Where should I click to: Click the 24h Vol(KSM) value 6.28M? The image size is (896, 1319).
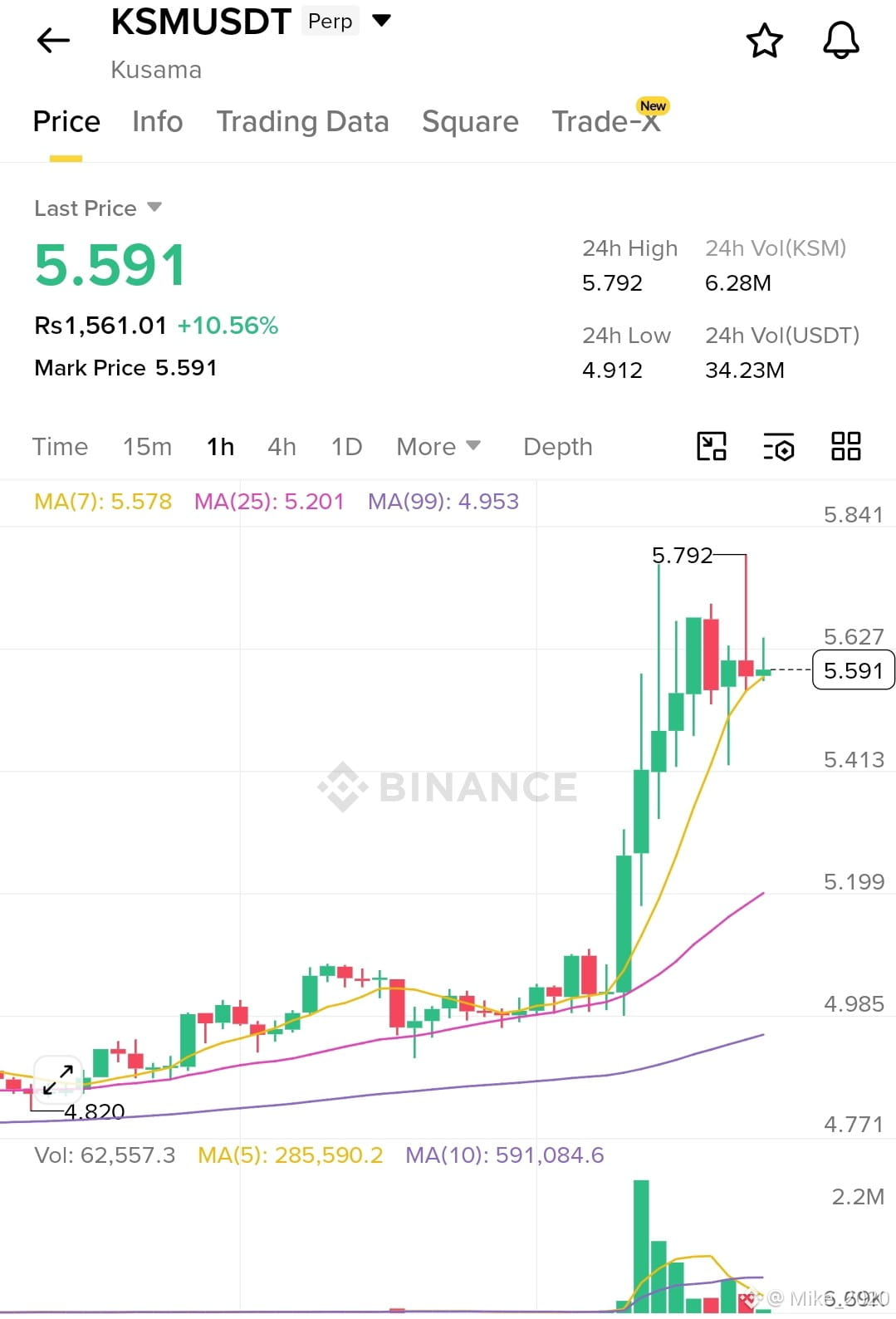[738, 283]
